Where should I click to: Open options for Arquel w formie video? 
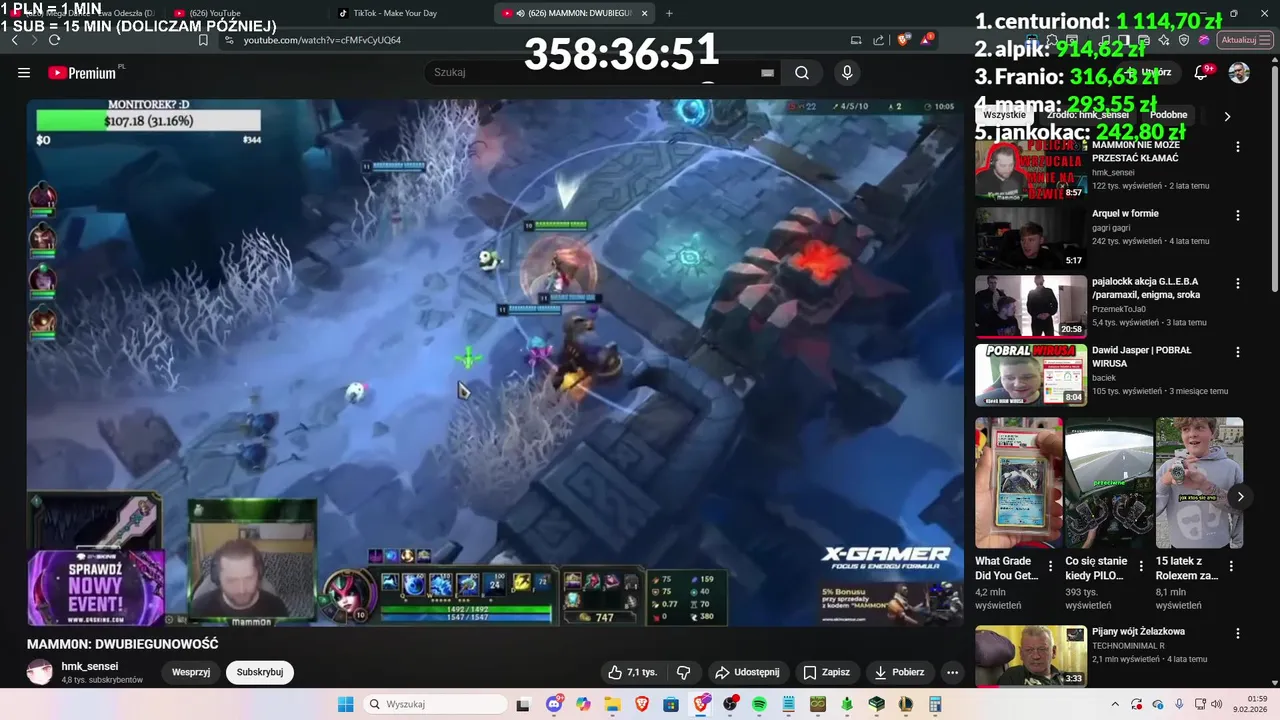[1238, 215]
